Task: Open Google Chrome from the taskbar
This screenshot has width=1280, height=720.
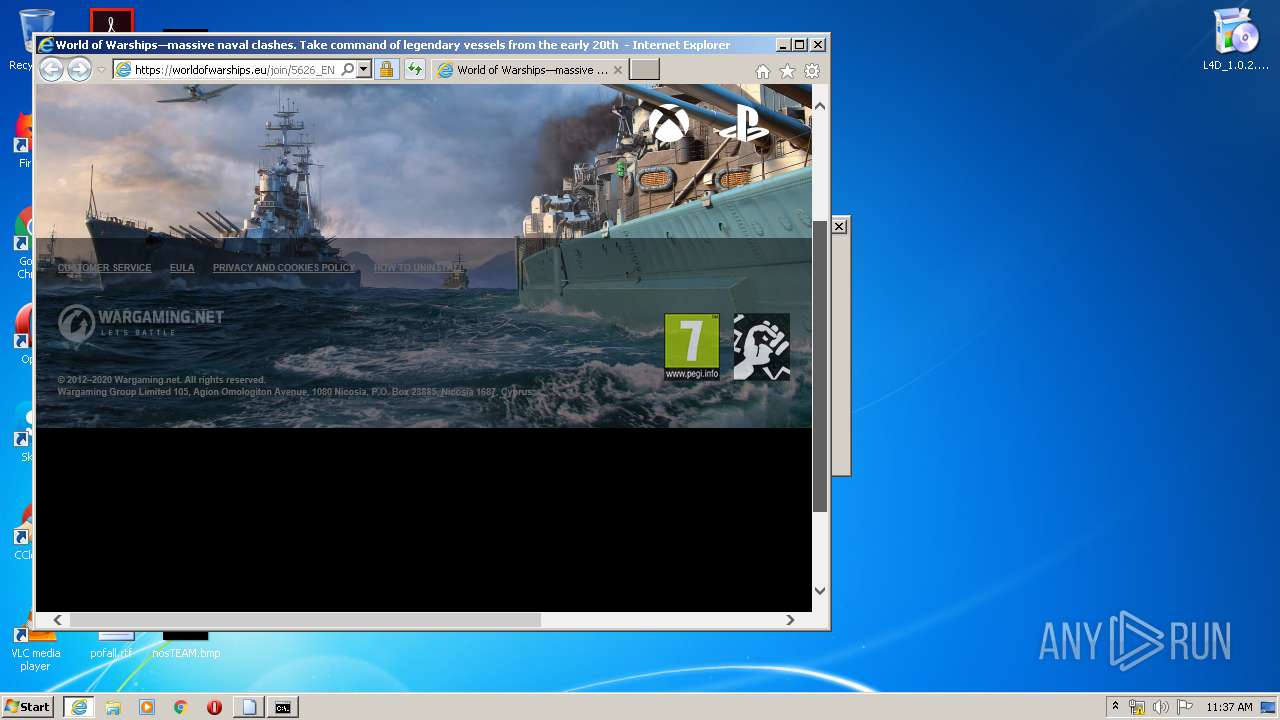Action: click(181, 707)
